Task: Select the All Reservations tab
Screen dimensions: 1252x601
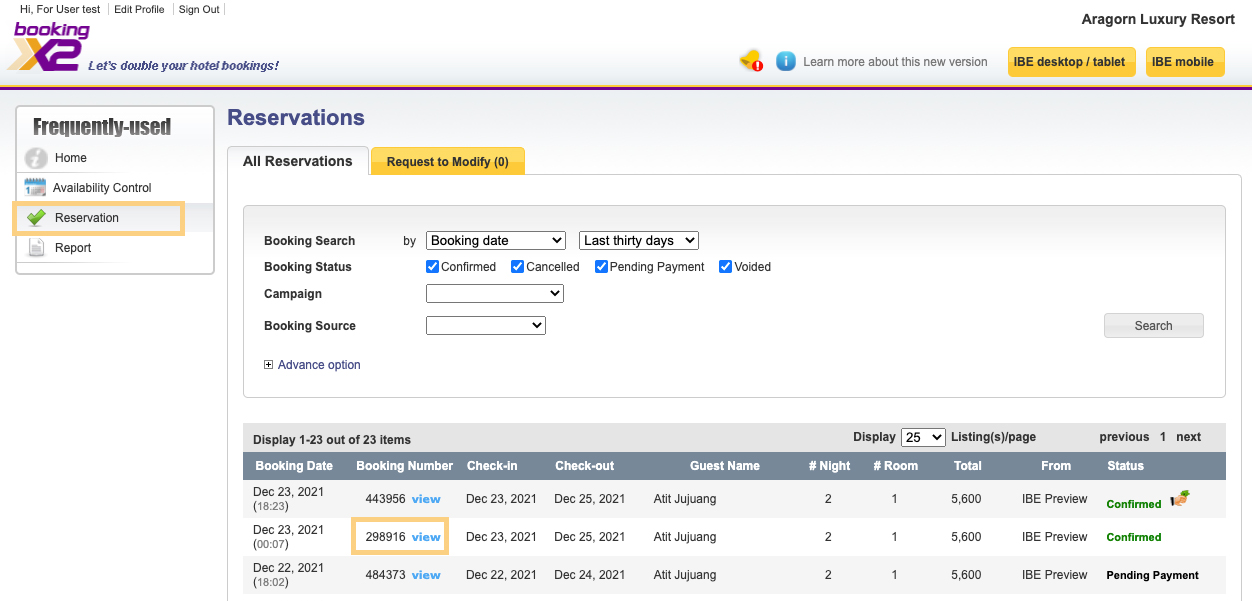Action: click(298, 161)
